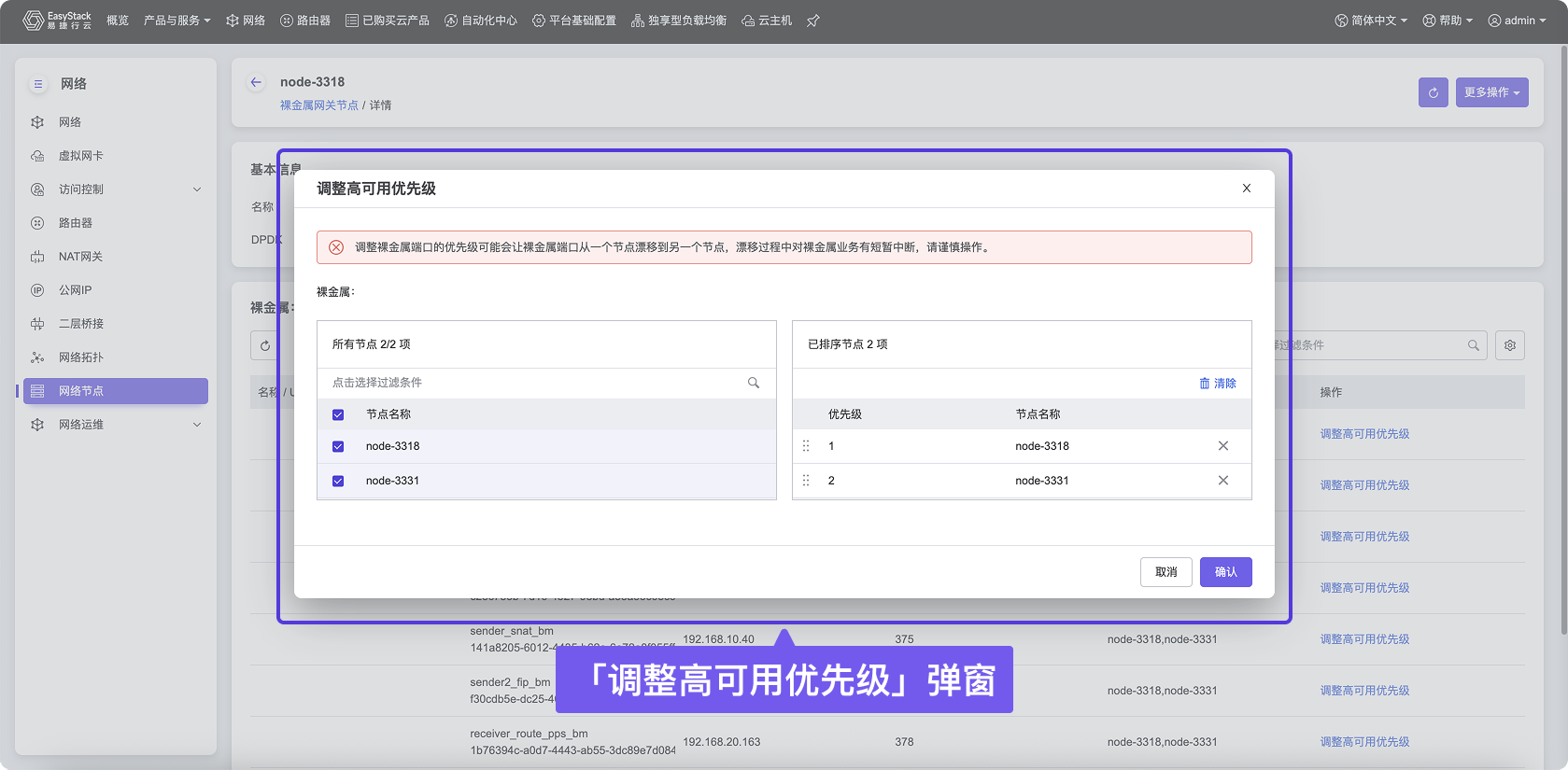Open 独享型负载均衡 in top navigation
Viewport: 1568px width, 770px height.
click(679, 21)
